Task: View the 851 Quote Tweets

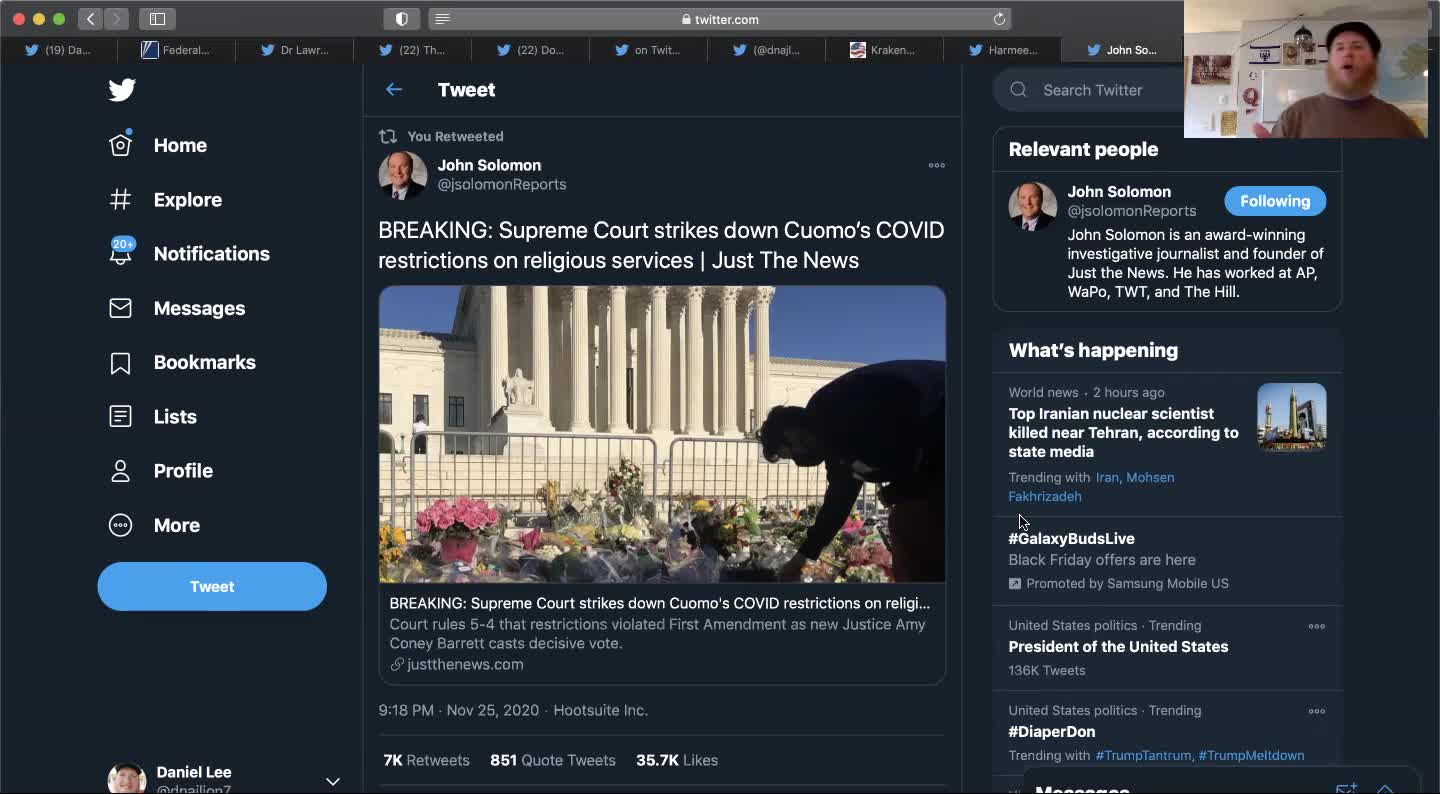Action: pos(553,760)
